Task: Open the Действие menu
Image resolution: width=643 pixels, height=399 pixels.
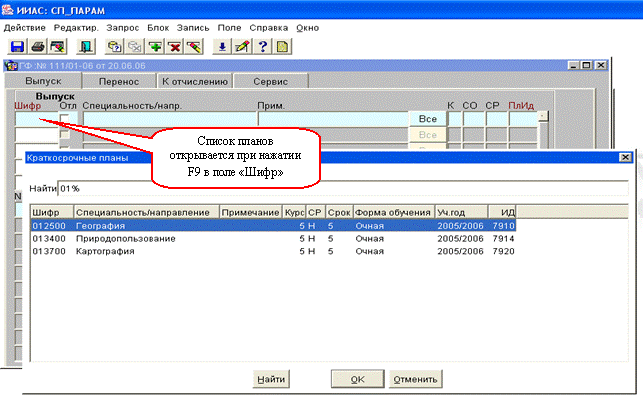Action: [25, 28]
